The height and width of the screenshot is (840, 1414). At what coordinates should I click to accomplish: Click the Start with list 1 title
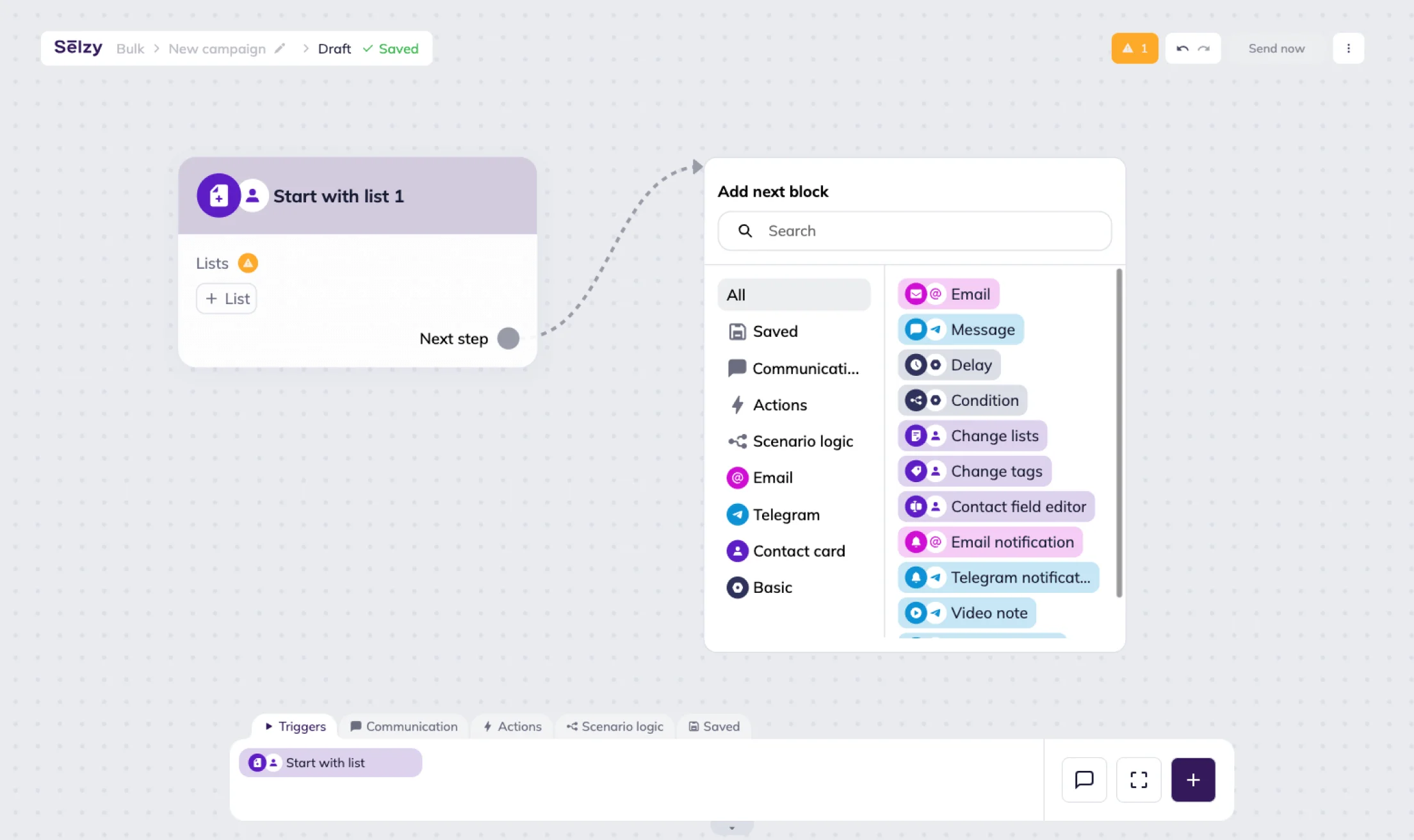coord(339,196)
